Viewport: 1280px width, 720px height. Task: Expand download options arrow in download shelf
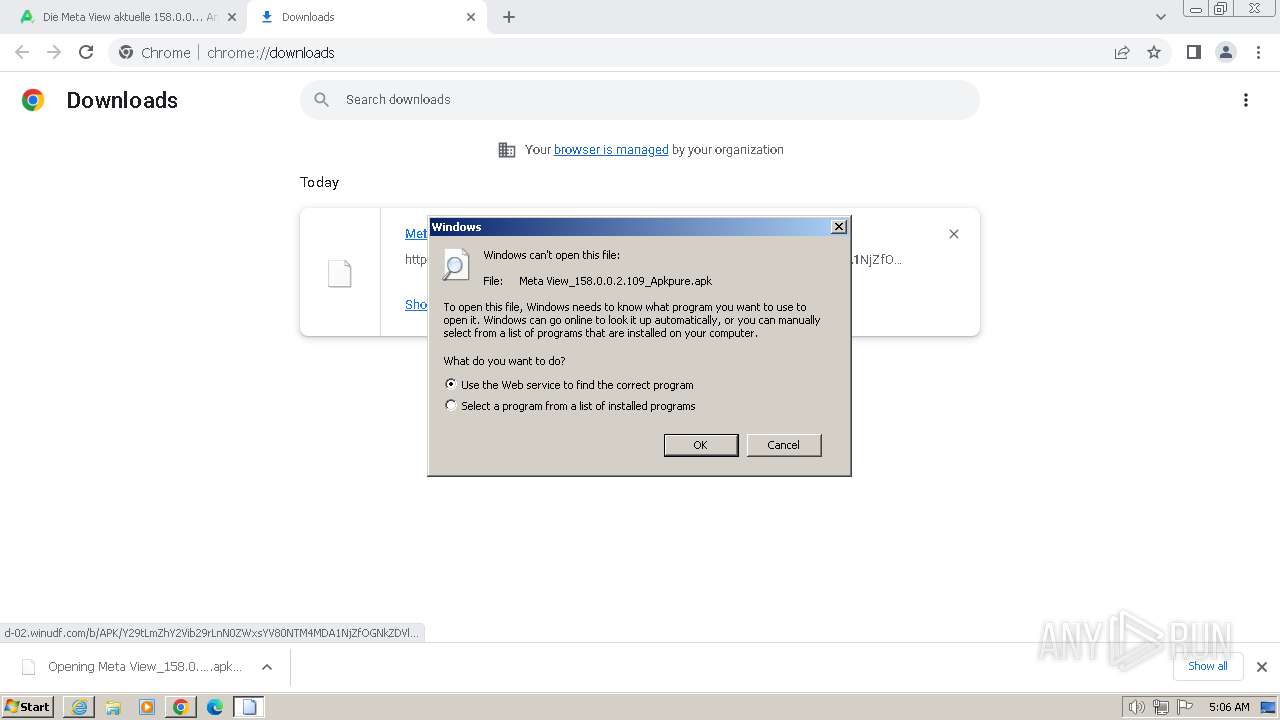point(267,667)
